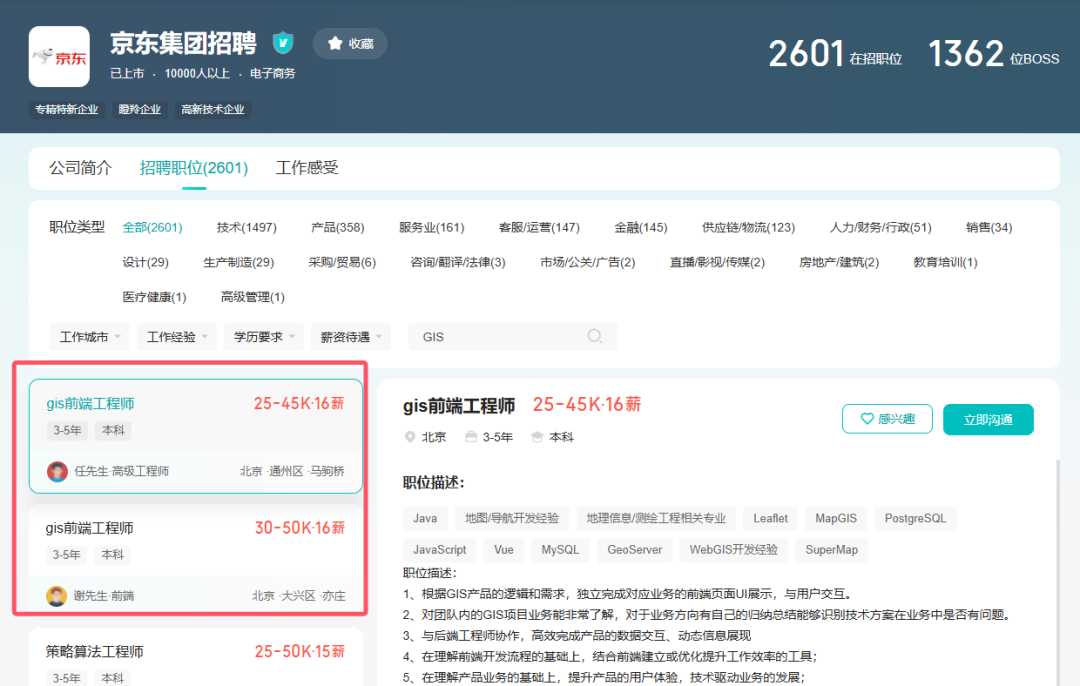
Task: Expand the 学历要求 dropdown
Action: click(264, 337)
